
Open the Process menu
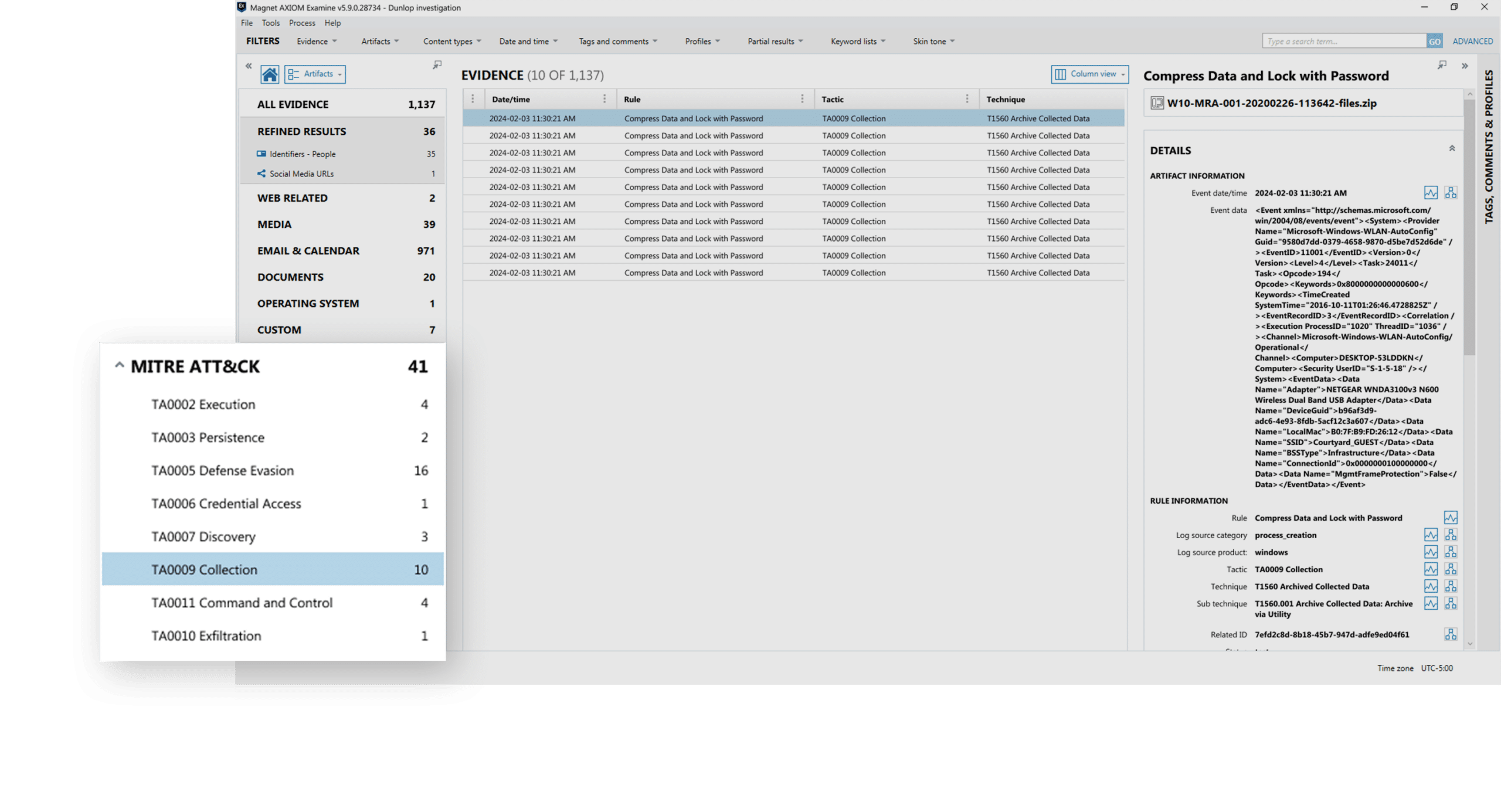[x=302, y=23]
